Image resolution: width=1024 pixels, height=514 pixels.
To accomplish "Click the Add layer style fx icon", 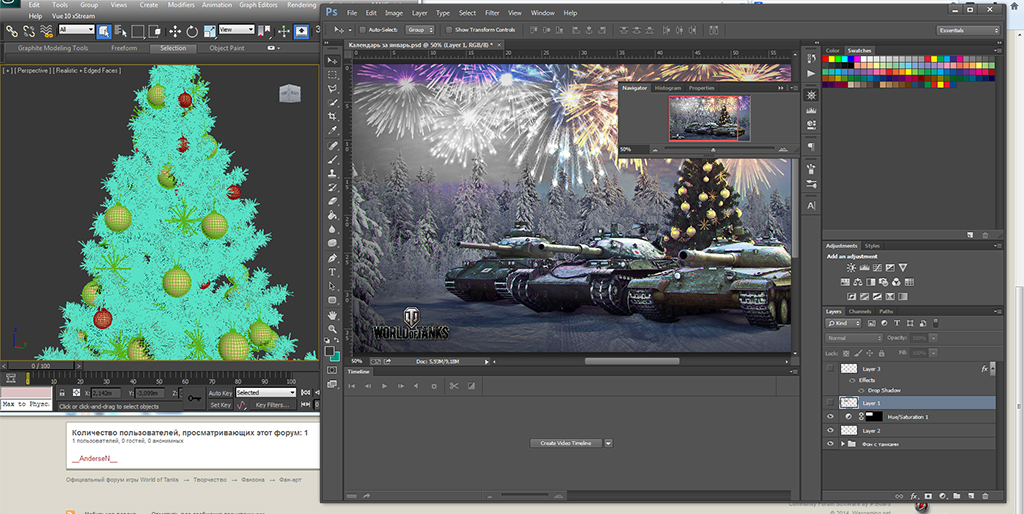I will (x=914, y=496).
